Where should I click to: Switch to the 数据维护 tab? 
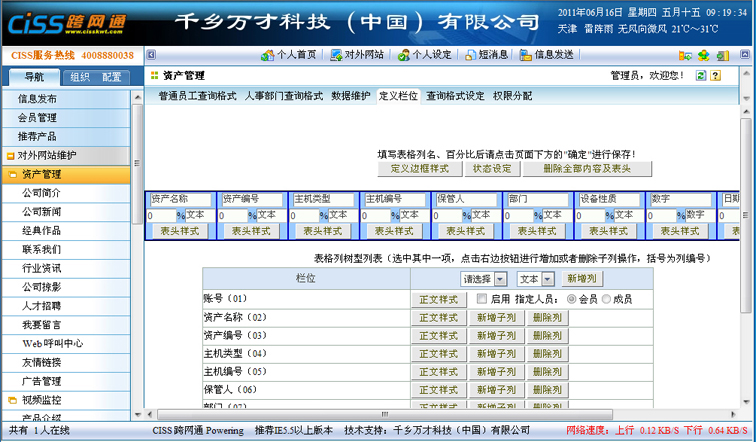point(350,96)
